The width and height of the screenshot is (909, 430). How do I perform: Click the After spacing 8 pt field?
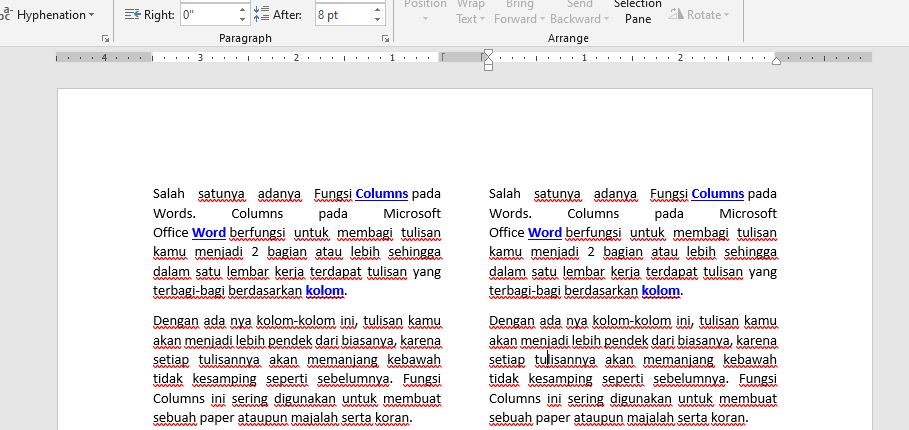coord(343,14)
